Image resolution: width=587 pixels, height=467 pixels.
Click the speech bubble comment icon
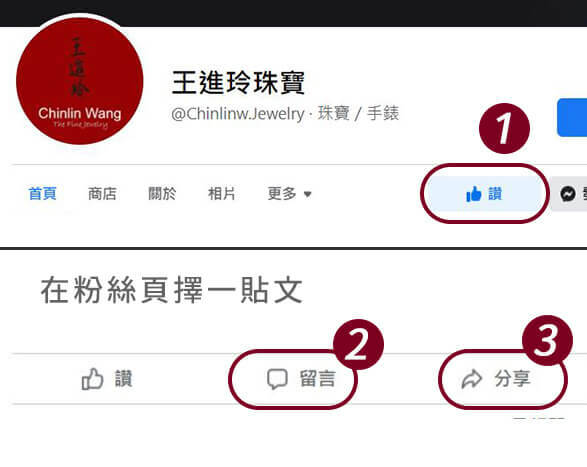277,379
